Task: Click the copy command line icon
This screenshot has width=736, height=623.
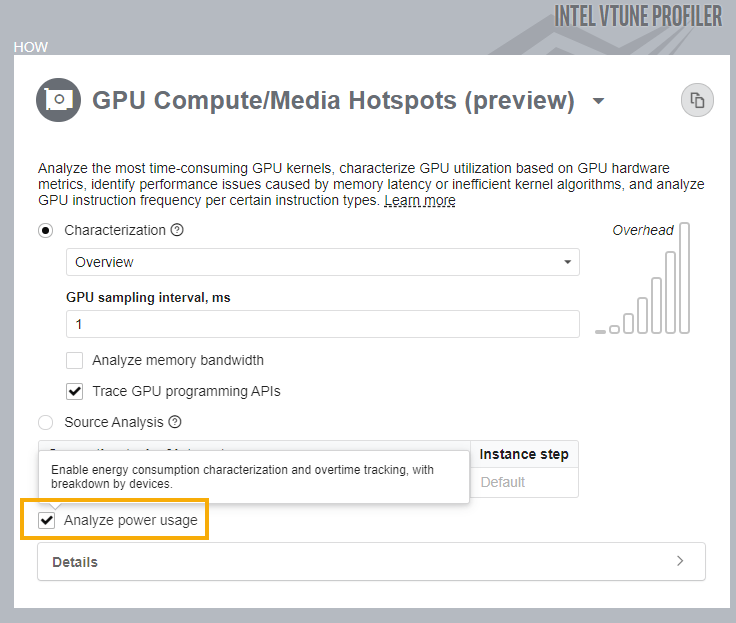Action: (698, 100)
